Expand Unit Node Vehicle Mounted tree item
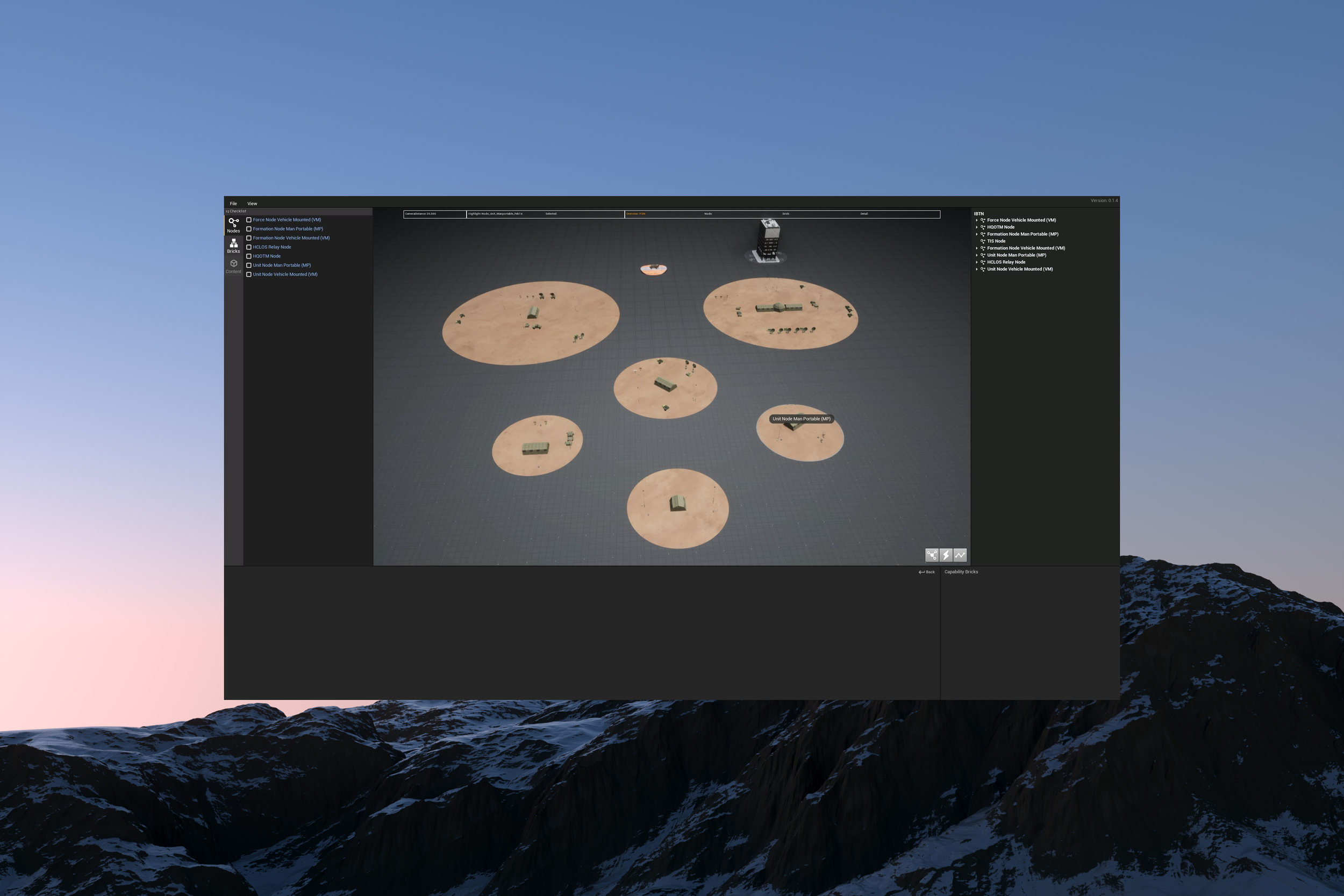The height and width of the screenshot is (896, 1344). [x=977, y=269]
